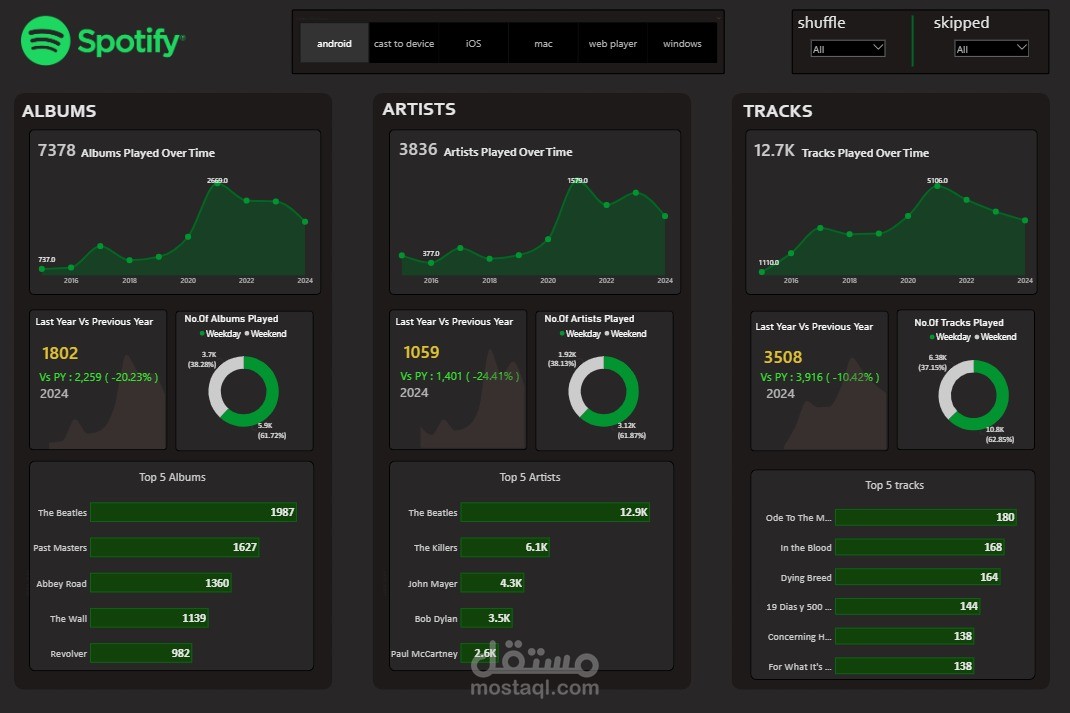Click the Top 5 Artists heading
The height and width of the screenshot is (713, 1070).
pos(530,477)
